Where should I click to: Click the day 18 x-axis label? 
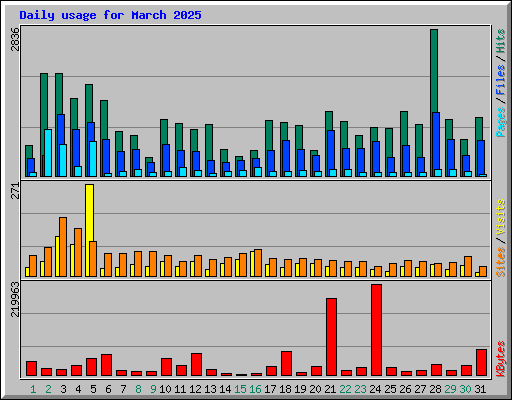pyautogui.click(x=285, y=389)
